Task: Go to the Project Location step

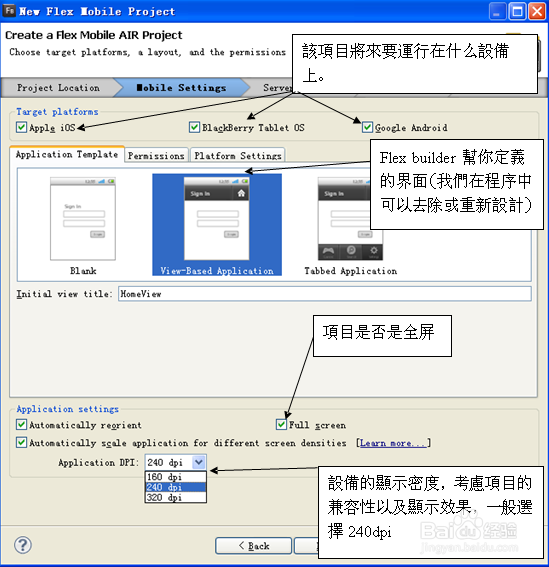Action: pos(58,88)
